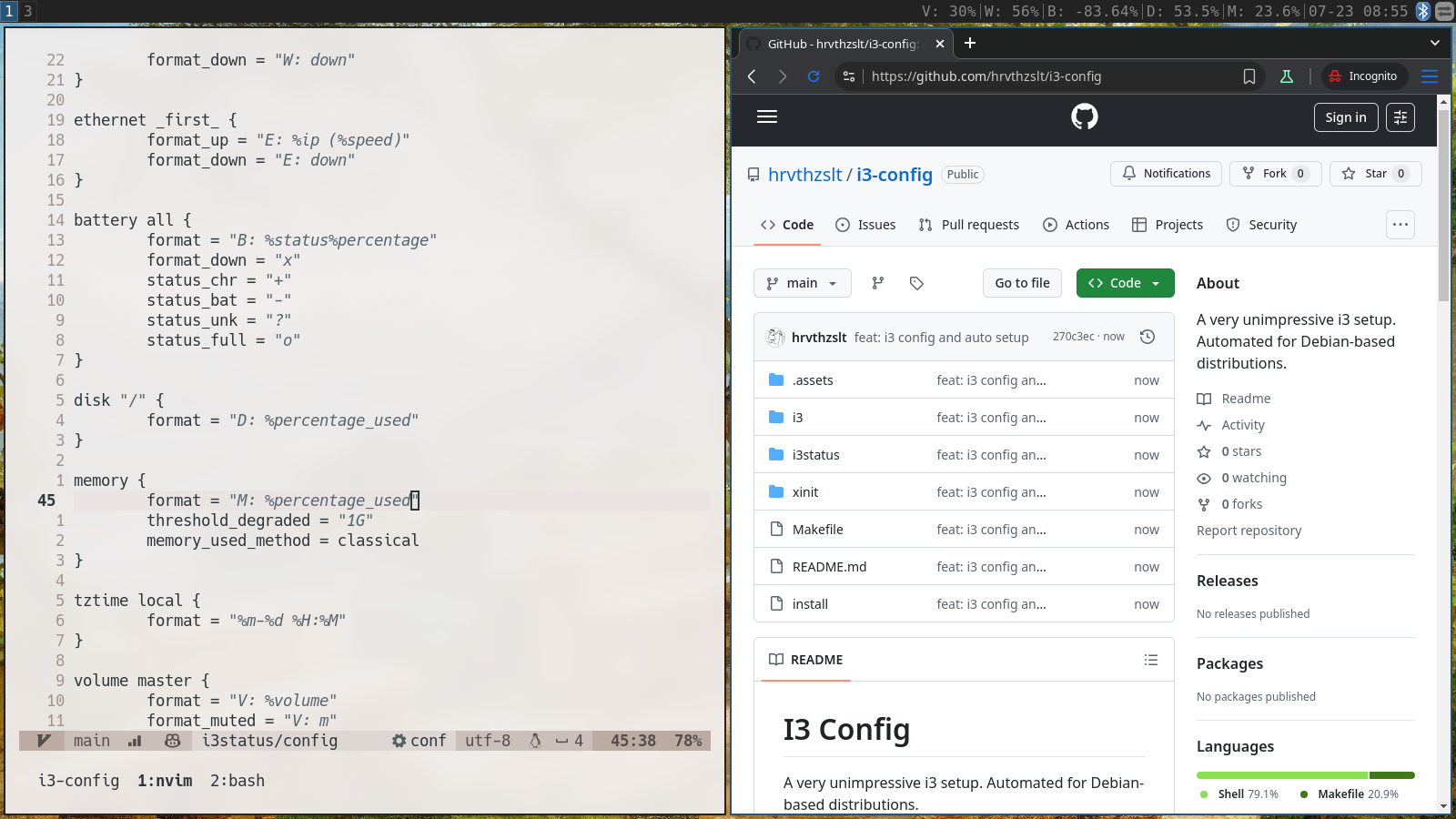Star the i3-config repository
Screen dimensions: 1456x819
coord(1375,174)
